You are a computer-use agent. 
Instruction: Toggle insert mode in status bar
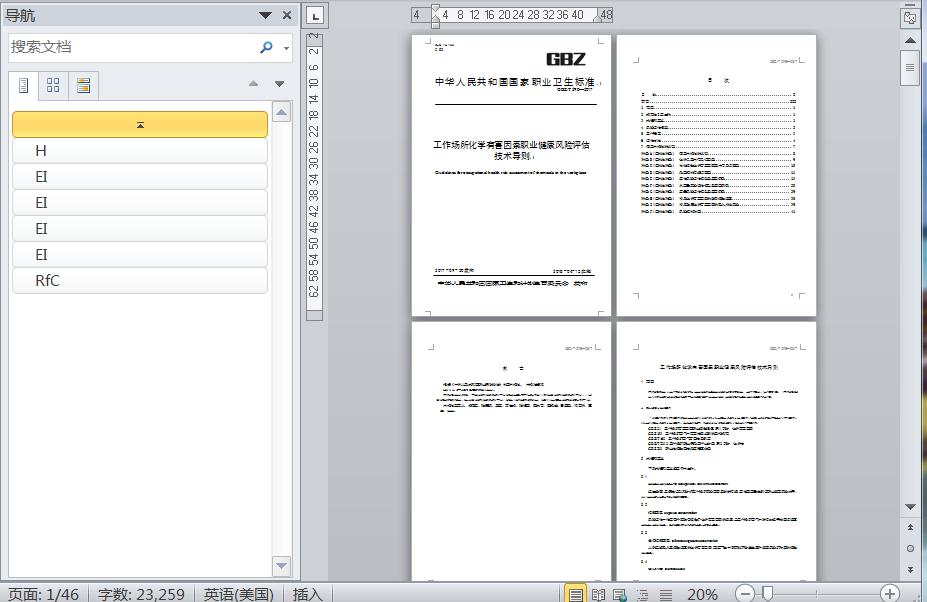point(307,594)
